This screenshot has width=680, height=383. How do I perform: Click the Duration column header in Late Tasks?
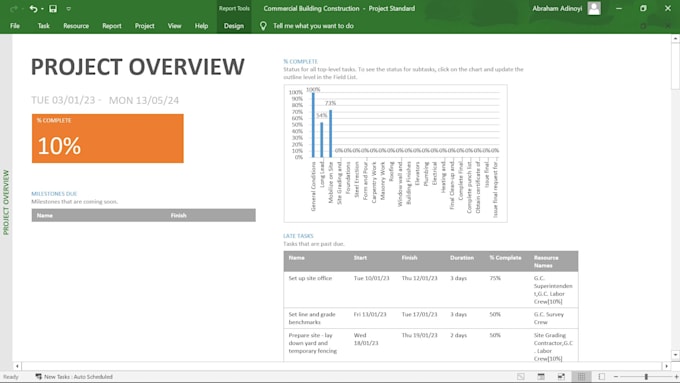(462, 258)
